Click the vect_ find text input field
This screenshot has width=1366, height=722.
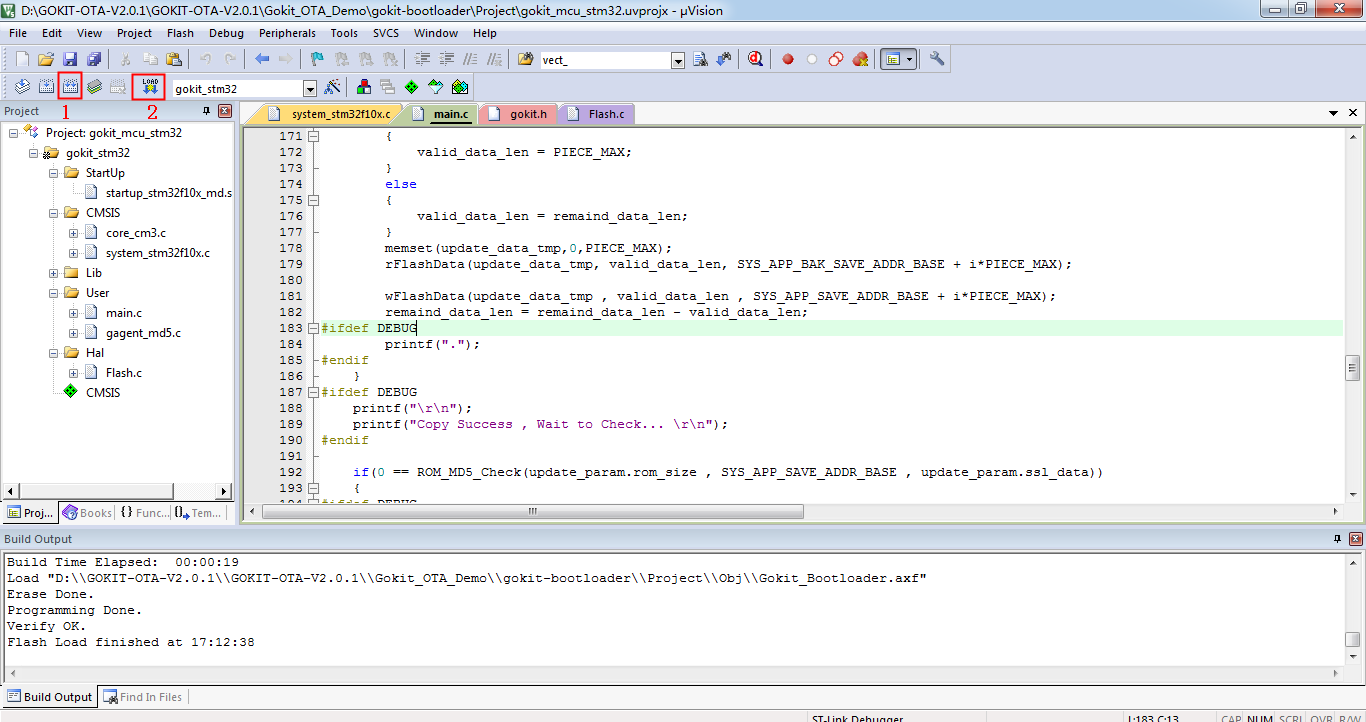(605, 60)
